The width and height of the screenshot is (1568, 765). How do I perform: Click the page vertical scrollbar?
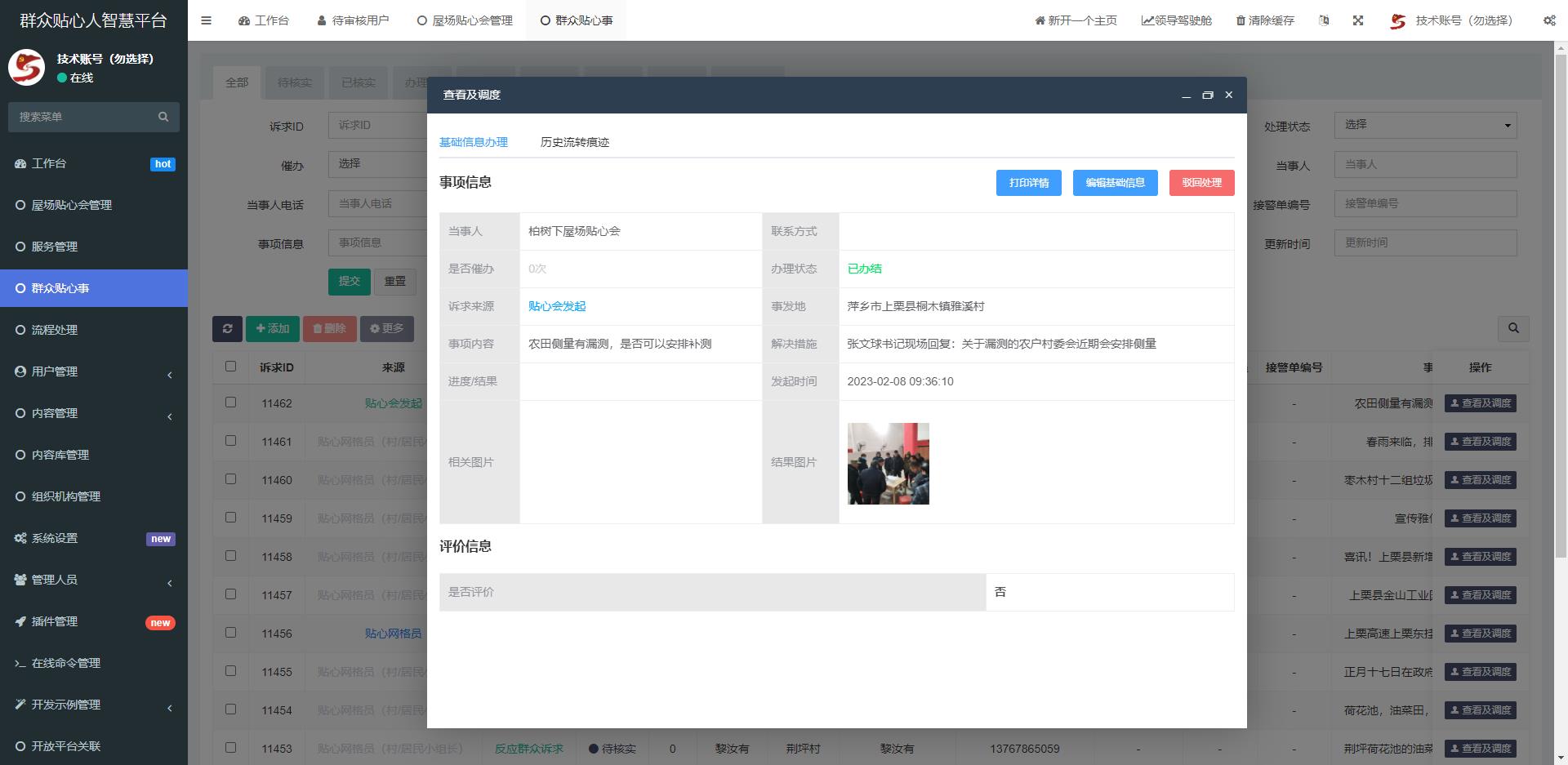point(1561,306)
